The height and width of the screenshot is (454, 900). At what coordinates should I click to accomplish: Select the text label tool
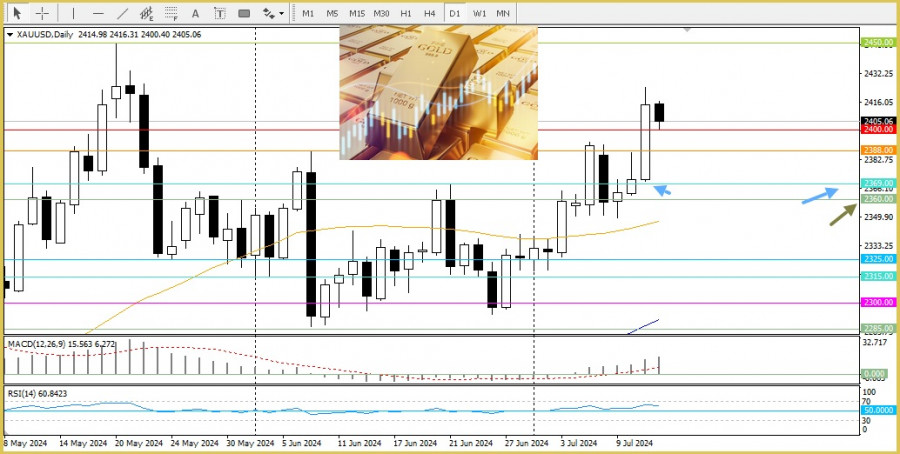click(219, 13)
